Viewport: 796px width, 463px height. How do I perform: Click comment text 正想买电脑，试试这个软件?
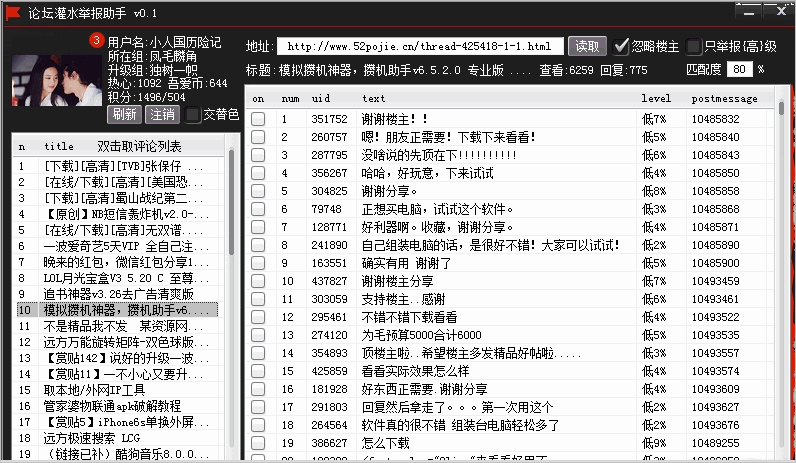pyautogui.click(x=437, y=209)
